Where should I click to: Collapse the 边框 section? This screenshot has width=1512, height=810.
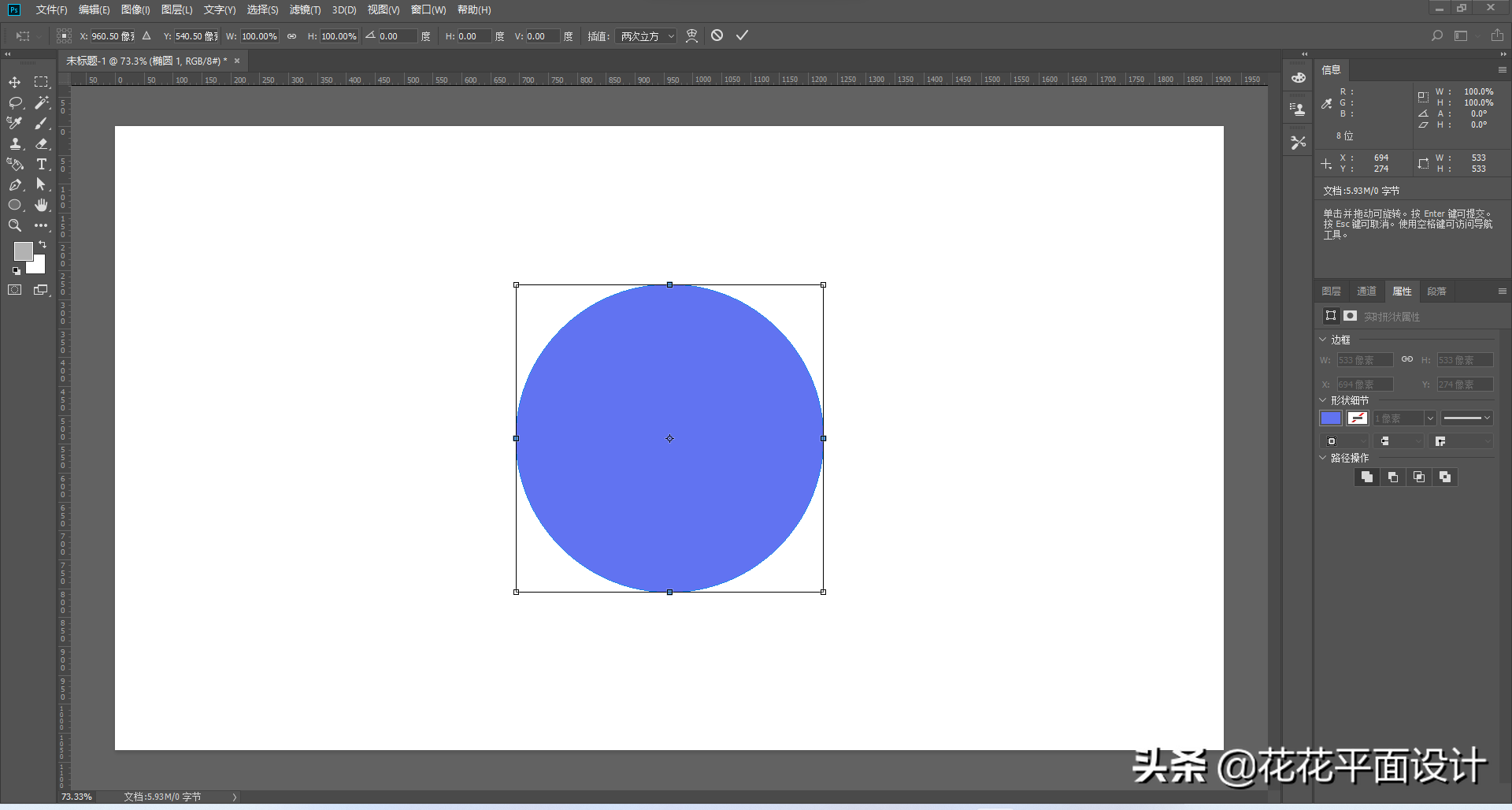pos(1323,340)
